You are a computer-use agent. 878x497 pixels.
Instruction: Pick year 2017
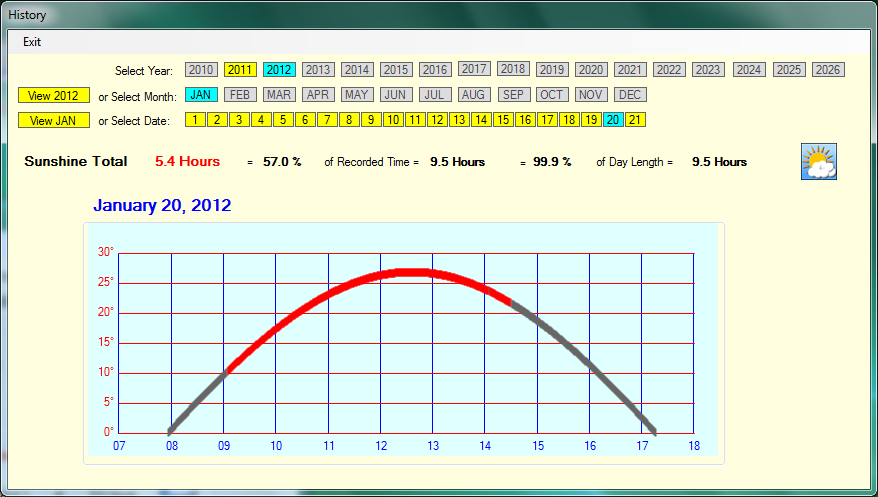[x=474, y=68]
